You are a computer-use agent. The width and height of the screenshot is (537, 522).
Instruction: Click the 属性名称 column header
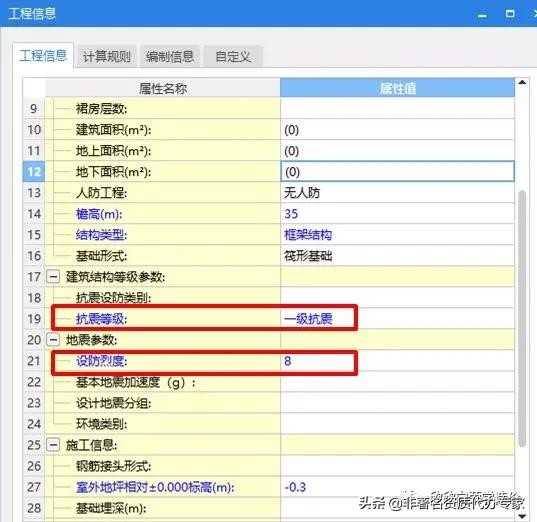point(163,88)
